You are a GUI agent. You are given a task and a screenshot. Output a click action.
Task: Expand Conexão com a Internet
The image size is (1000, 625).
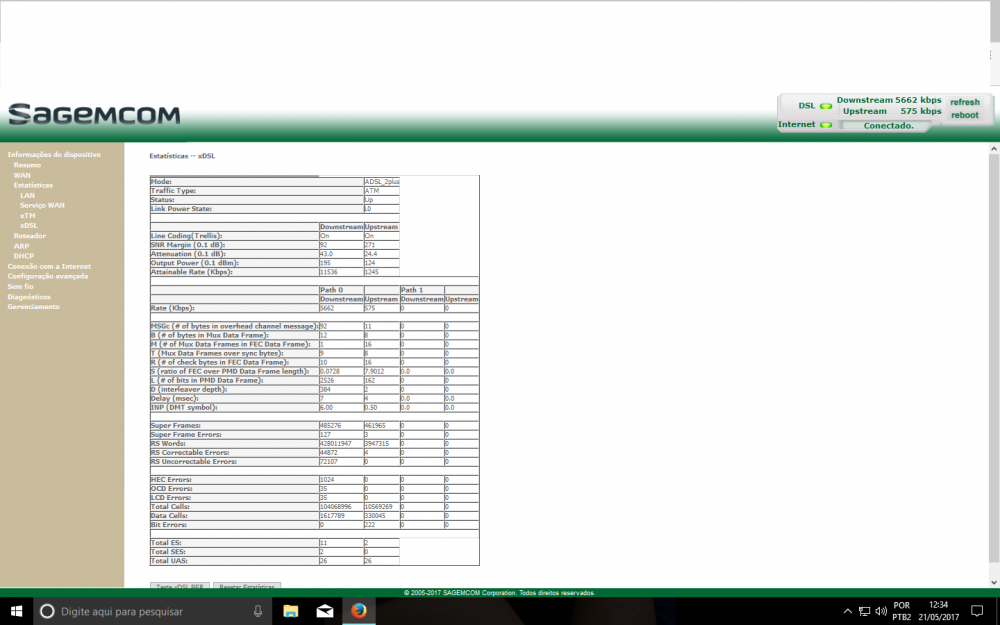(48, 266)
